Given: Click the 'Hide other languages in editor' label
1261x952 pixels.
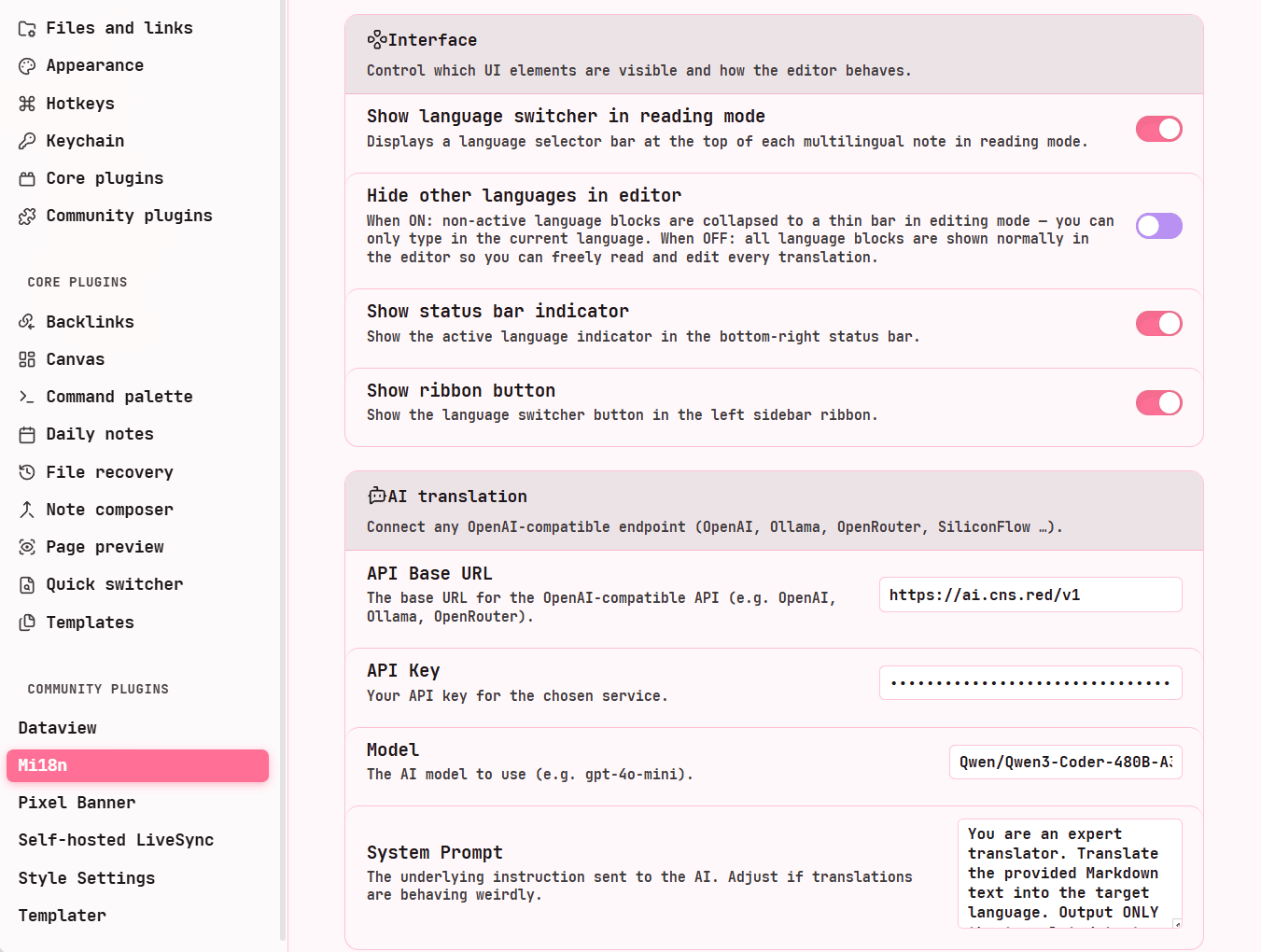Looking at the screenshot, I should (x=524, y=195).
